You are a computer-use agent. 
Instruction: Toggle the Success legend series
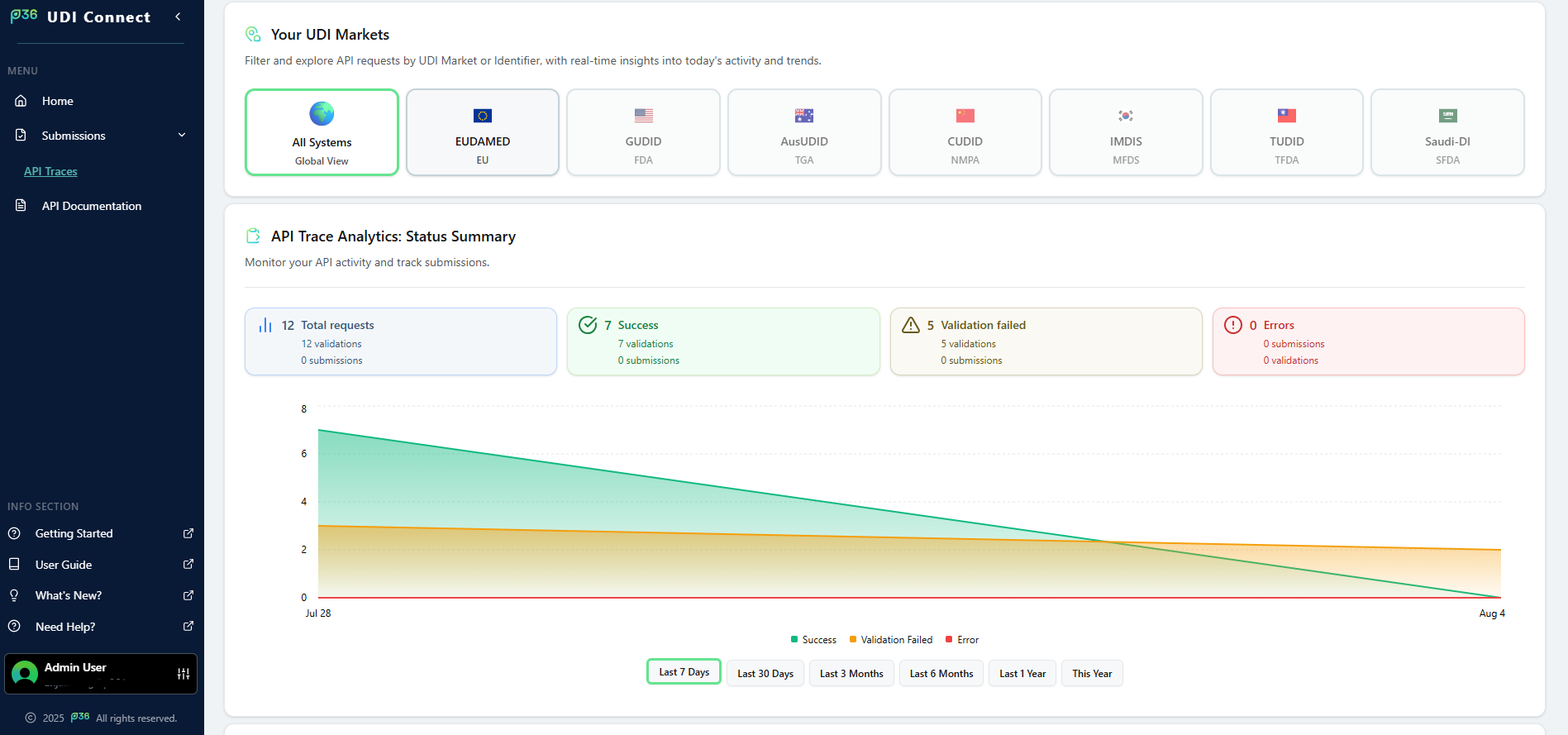[813, 640]
